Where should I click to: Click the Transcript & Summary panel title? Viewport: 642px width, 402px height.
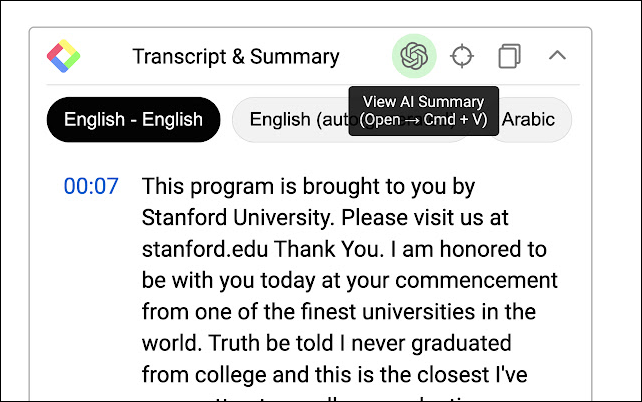236,56
